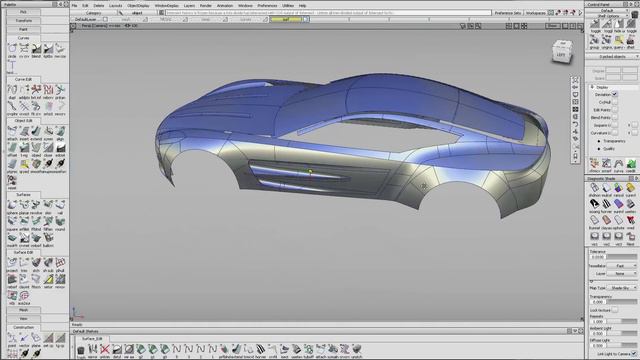Select the round surface tool
Screen dimensions: 640x360
tap(60, 222)
